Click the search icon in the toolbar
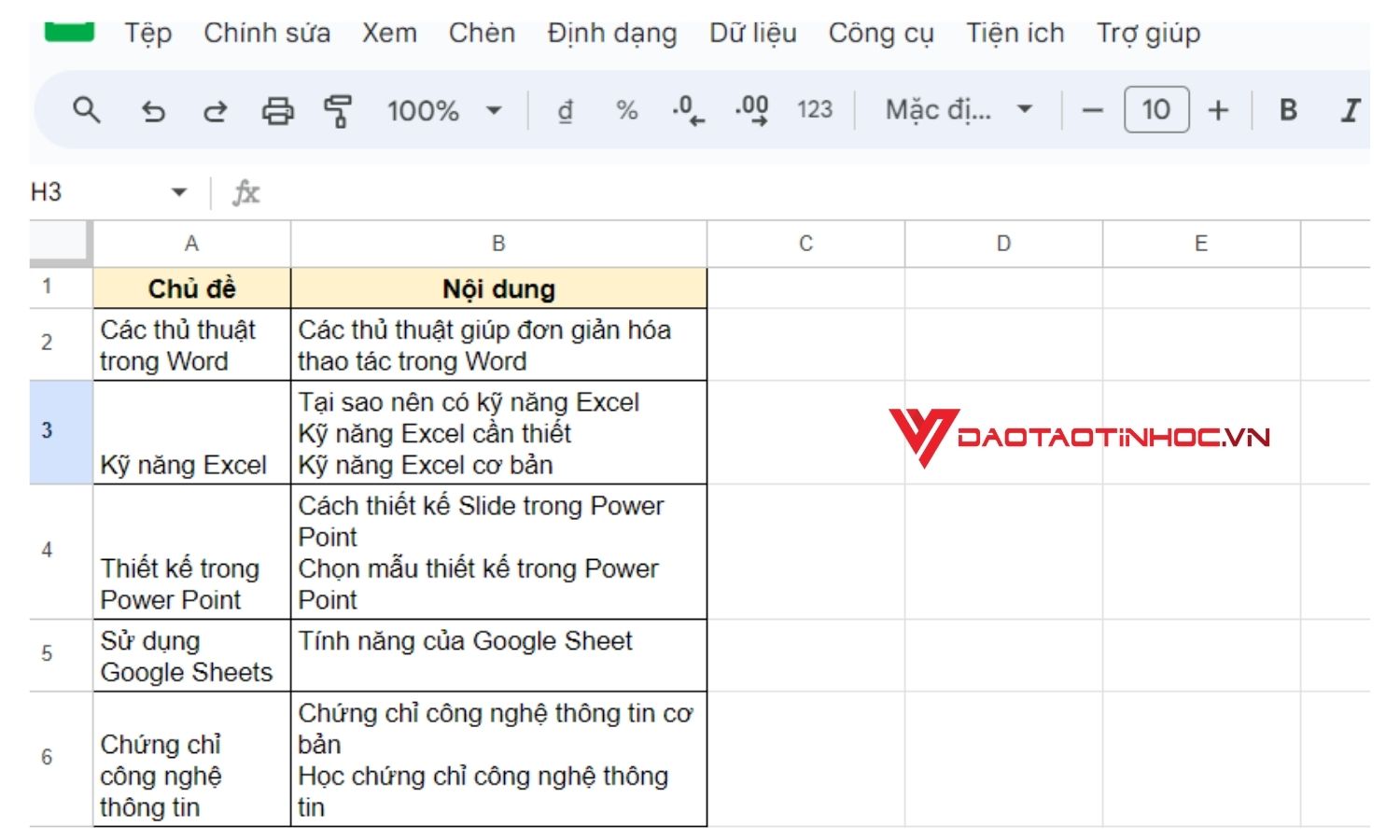 87,109
